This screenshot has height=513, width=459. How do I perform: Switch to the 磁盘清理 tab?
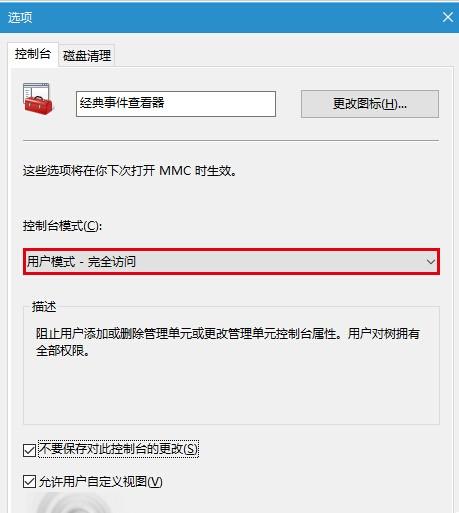point(87,55)
